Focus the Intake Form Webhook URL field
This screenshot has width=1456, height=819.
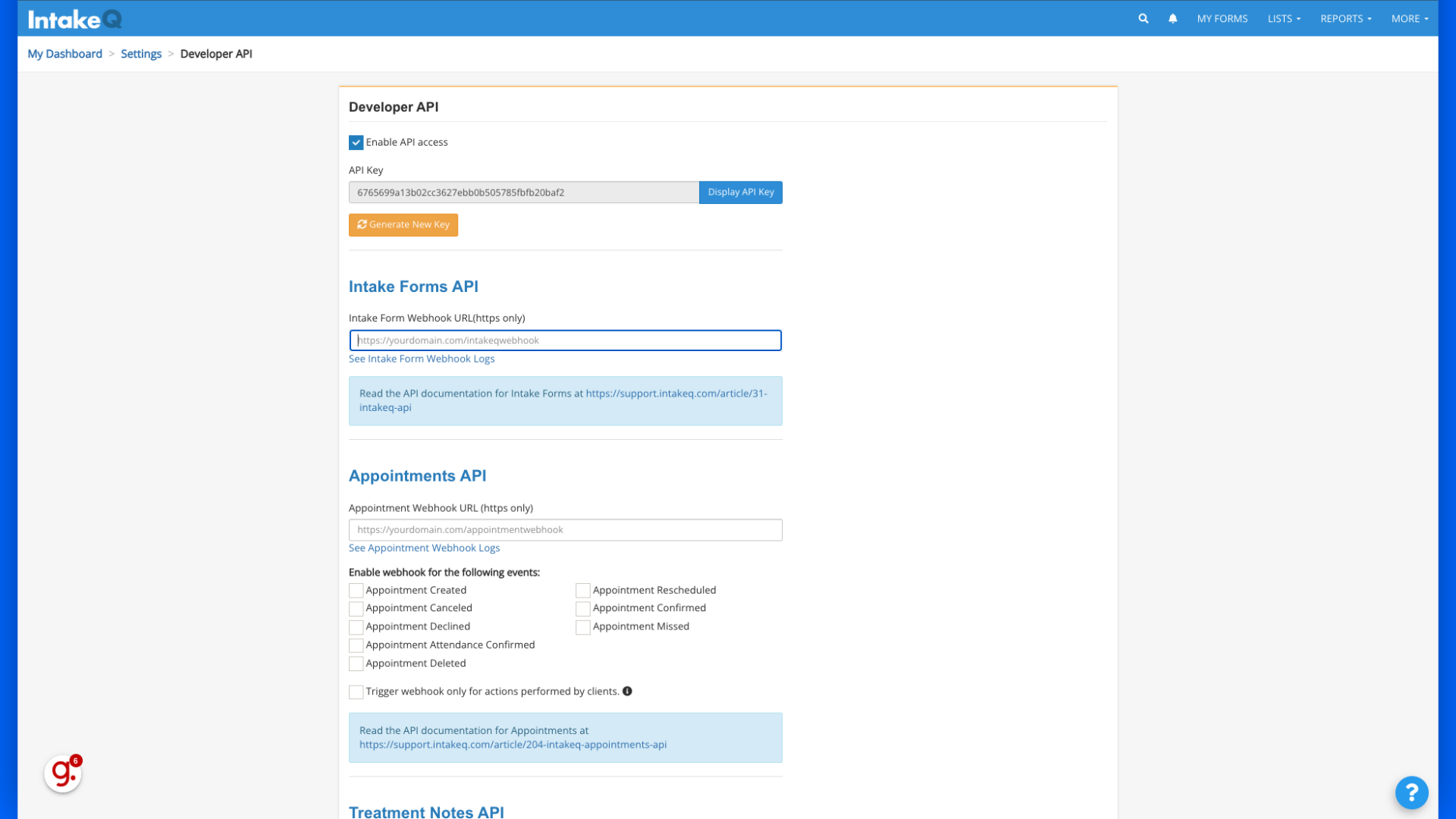click(x=565, y=340)
